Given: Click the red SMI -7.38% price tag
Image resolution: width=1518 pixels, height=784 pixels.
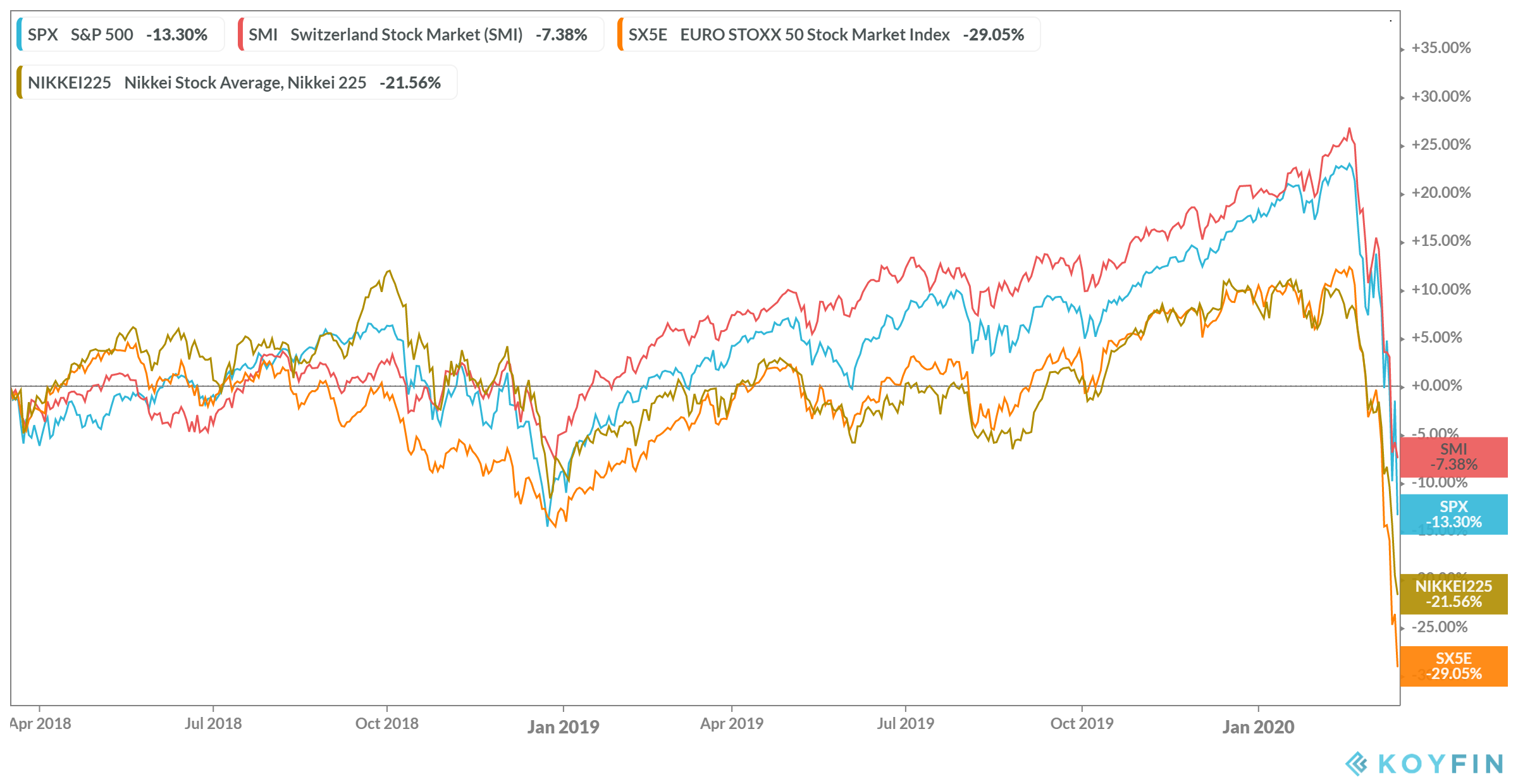Looking at the screenshot, I should 1453,457.
